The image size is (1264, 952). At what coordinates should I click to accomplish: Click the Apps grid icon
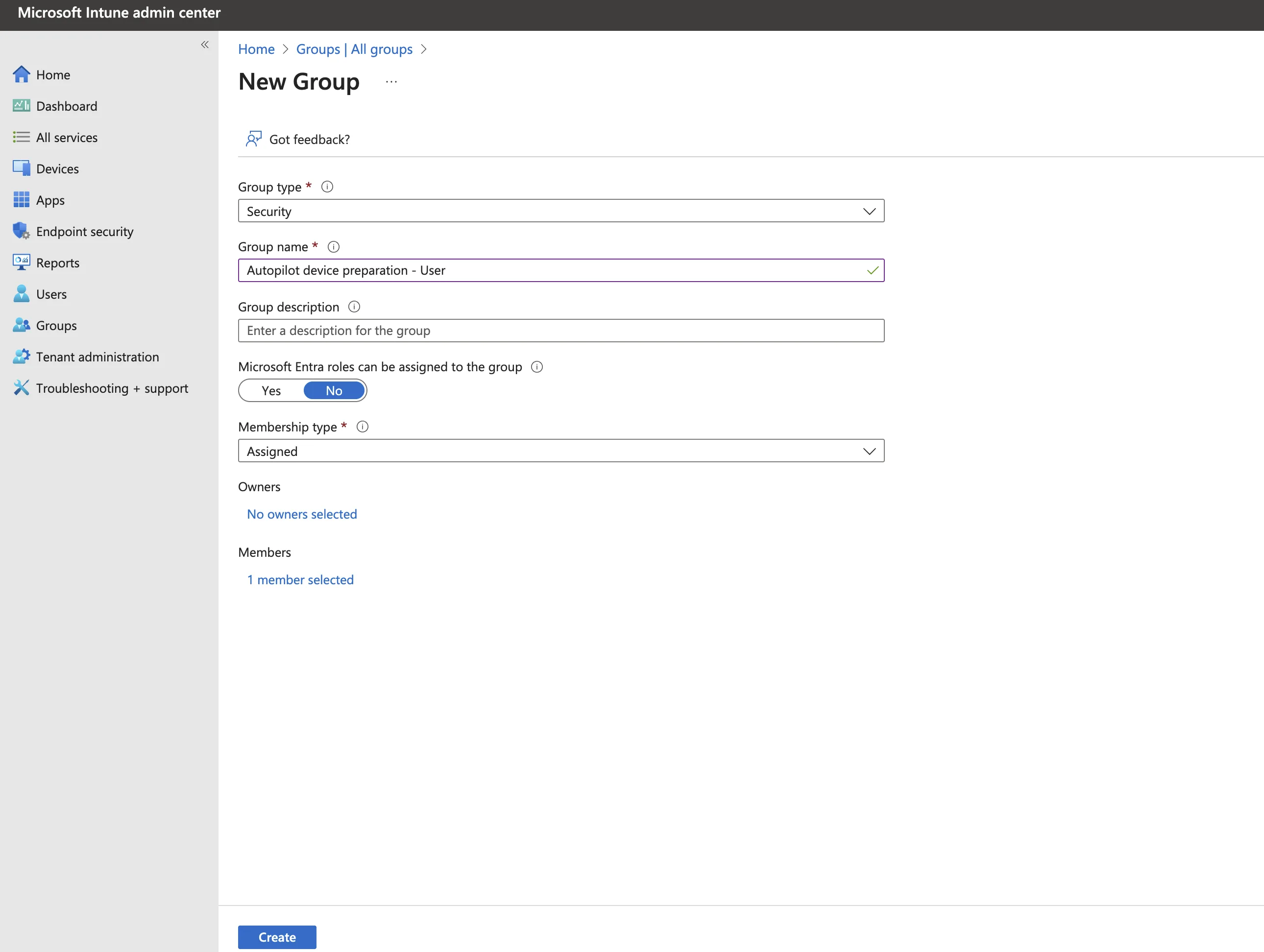point(21,200)
